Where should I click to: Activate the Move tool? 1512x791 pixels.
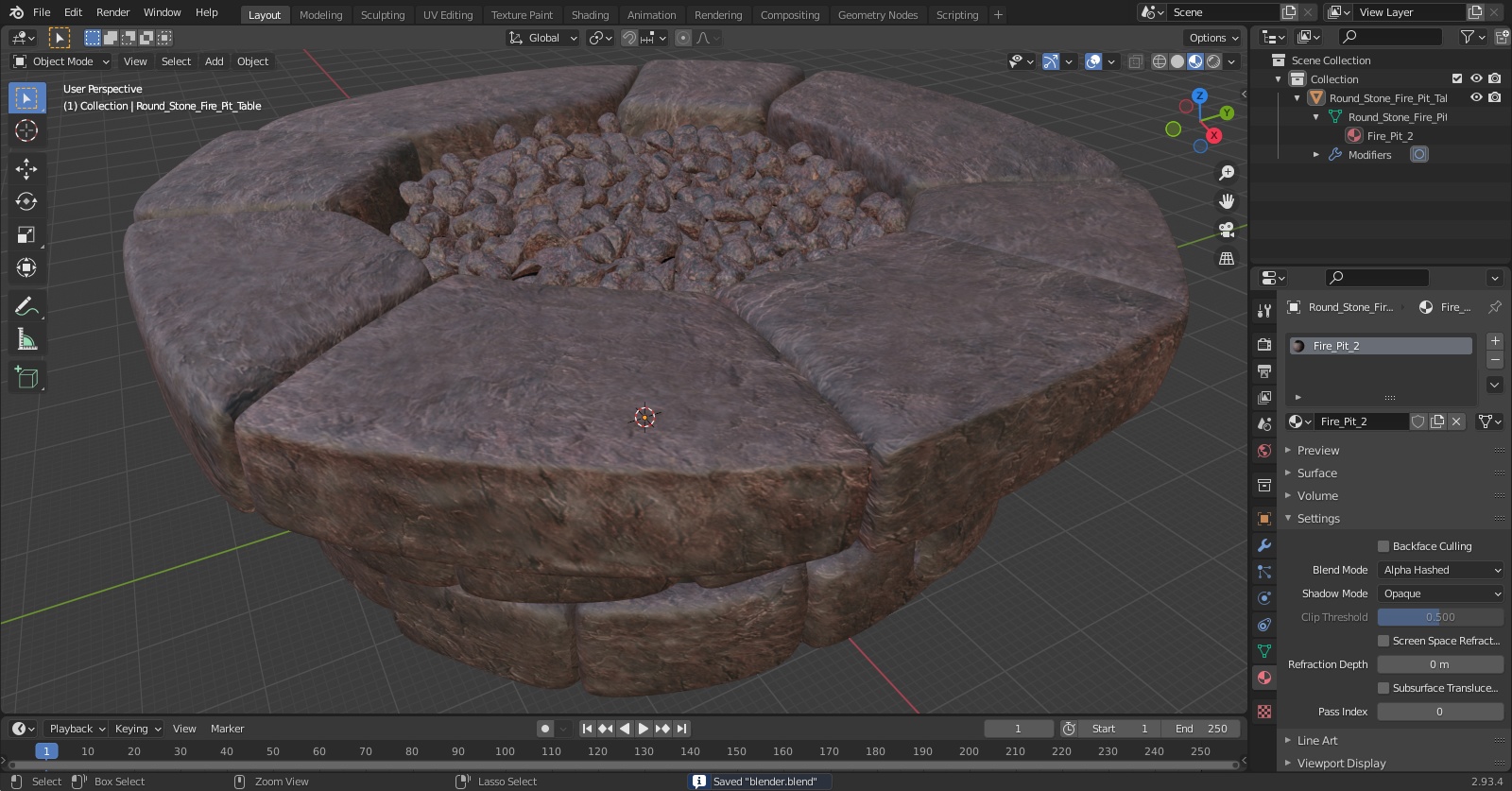tap(26, 168)
